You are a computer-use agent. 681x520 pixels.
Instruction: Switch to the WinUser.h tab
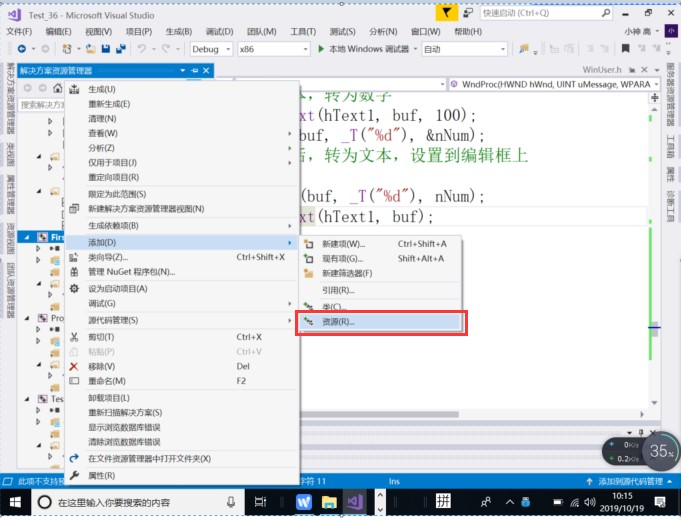point(602,70)
